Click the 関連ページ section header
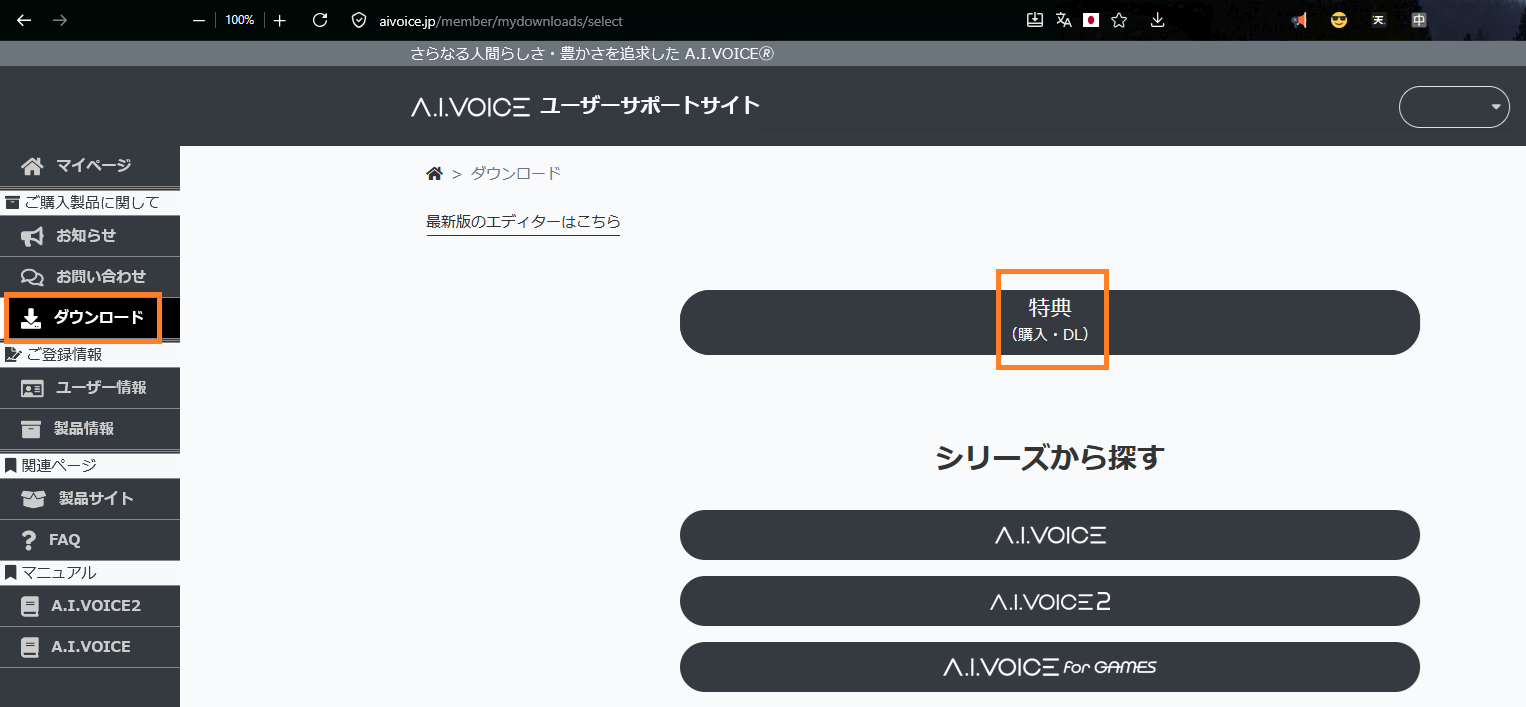Viewport: 1526px width, 707px height. (90, 466)
